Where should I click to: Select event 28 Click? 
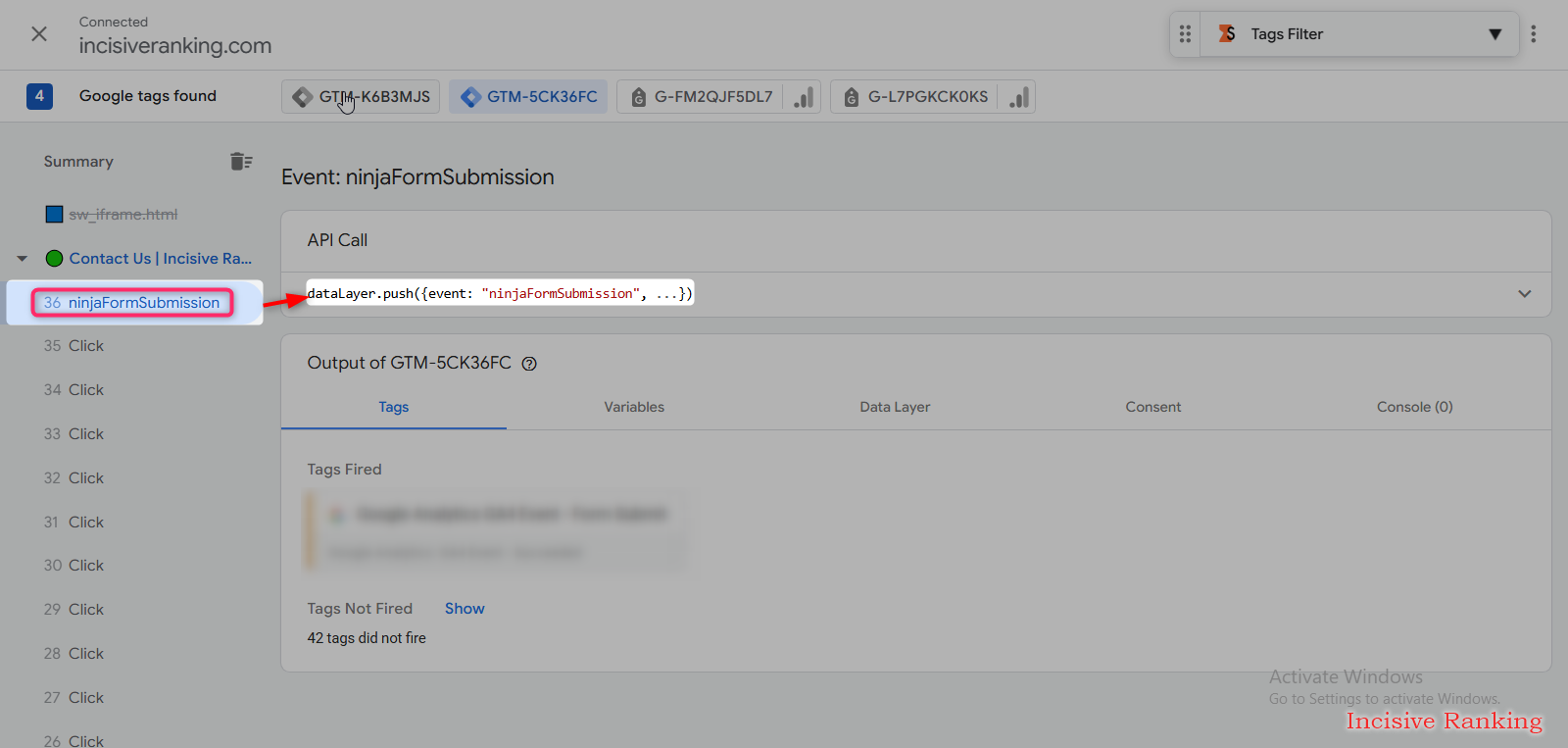tap(73, 654)
